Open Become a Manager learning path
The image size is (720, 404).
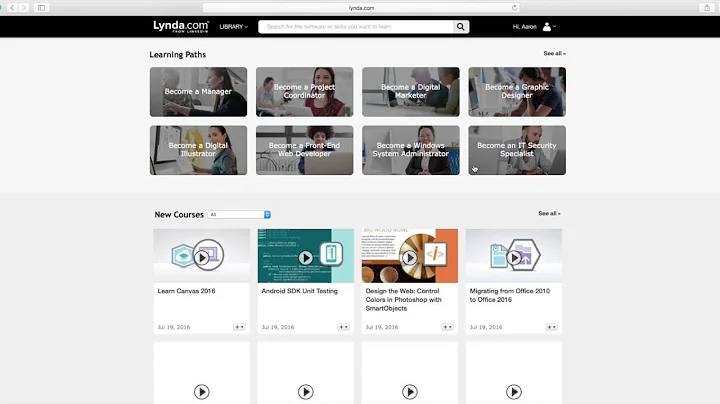(x=198, y=92)
